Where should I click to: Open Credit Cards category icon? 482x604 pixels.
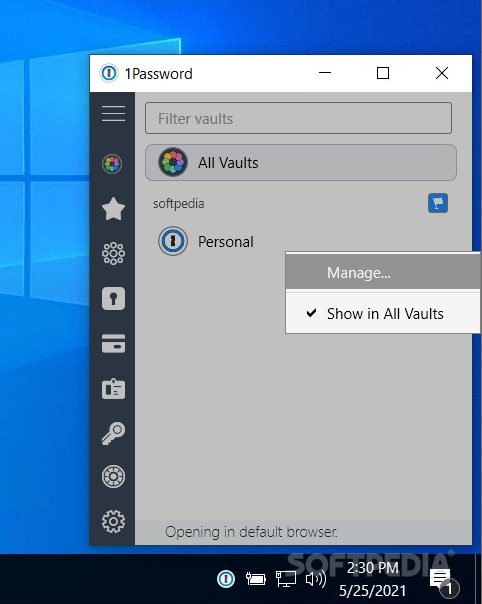pyautogui.click(x=113, y=344)
